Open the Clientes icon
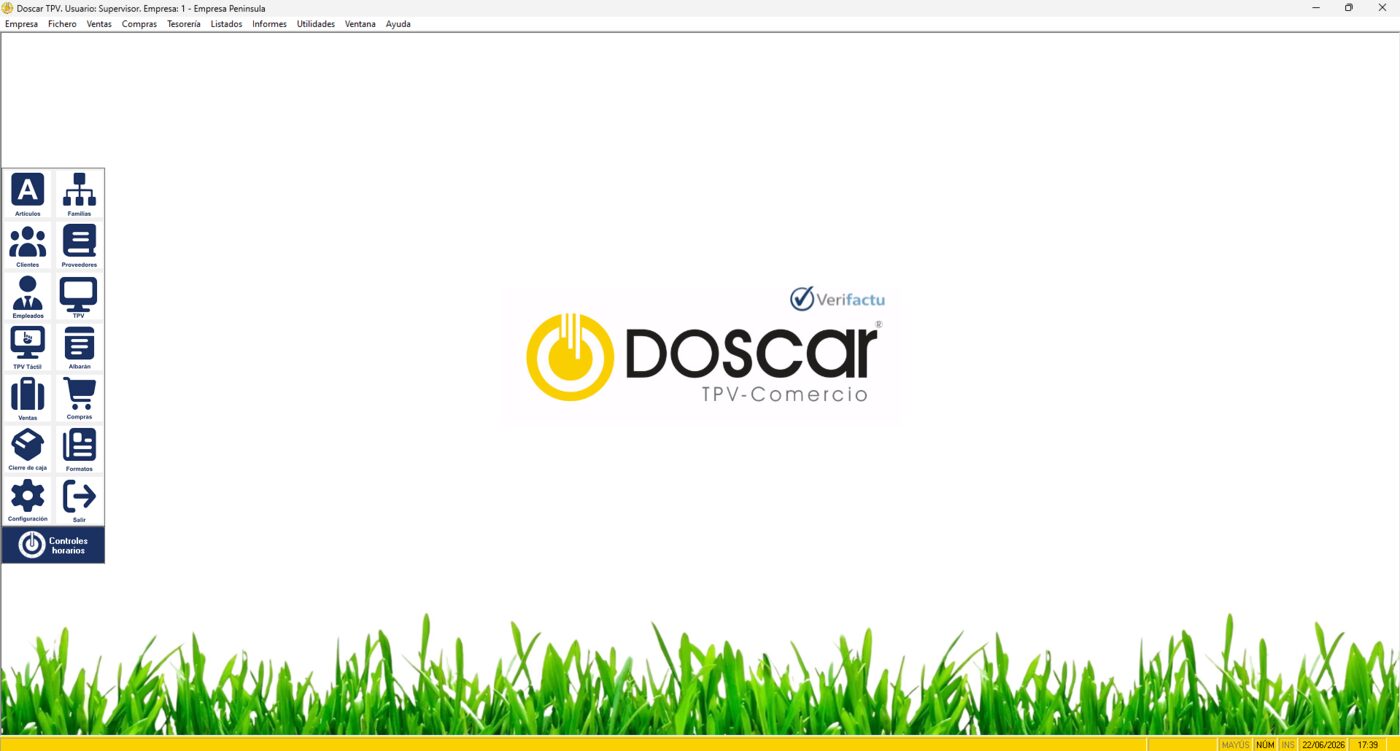 point(27,245)
